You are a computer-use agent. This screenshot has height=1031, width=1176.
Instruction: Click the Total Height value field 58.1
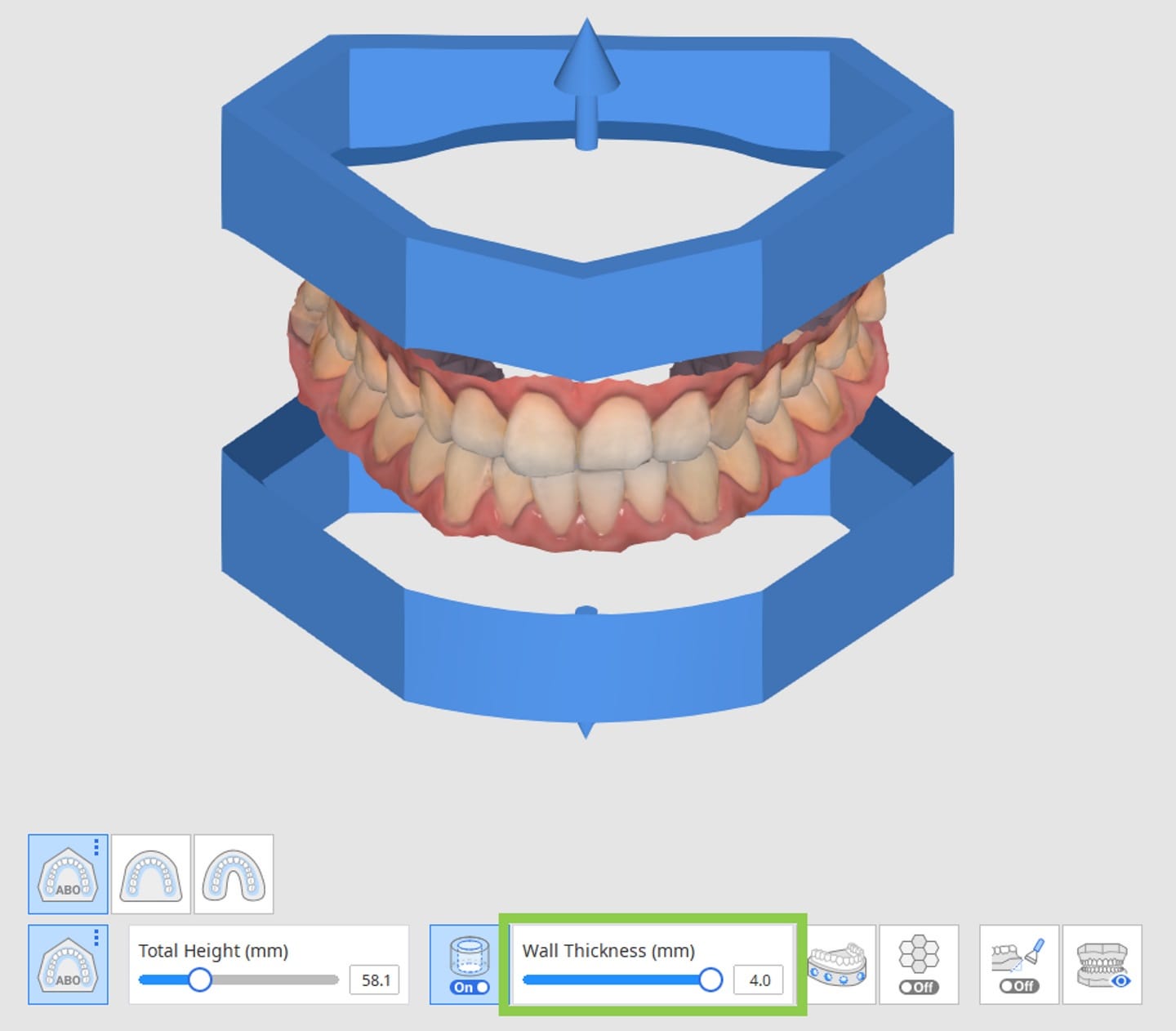[x=375, y=980]
